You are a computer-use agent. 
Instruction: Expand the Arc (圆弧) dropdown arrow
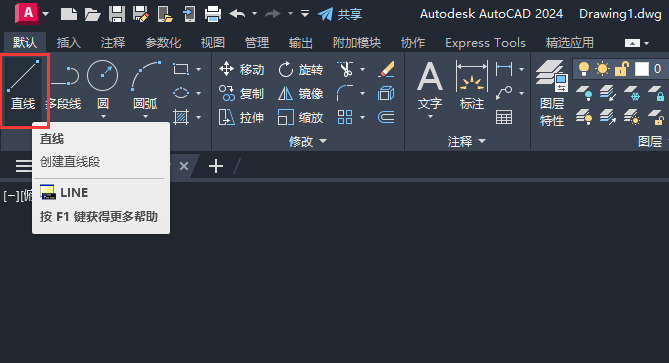pyautogui.click(x=145, y=116)
